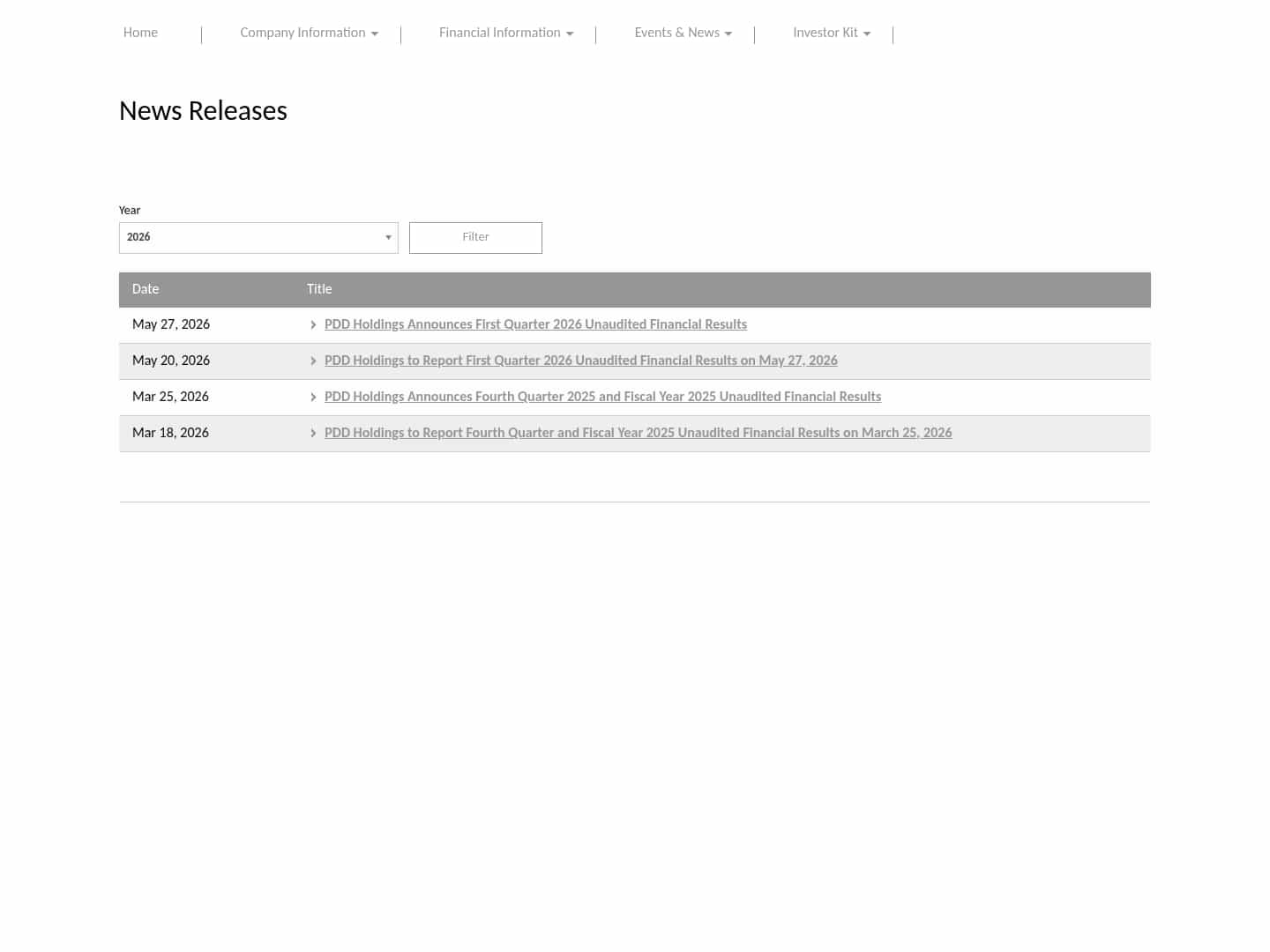Open report-date notice for March 25, 2026

pyautogui.click(x=638, y=433)
